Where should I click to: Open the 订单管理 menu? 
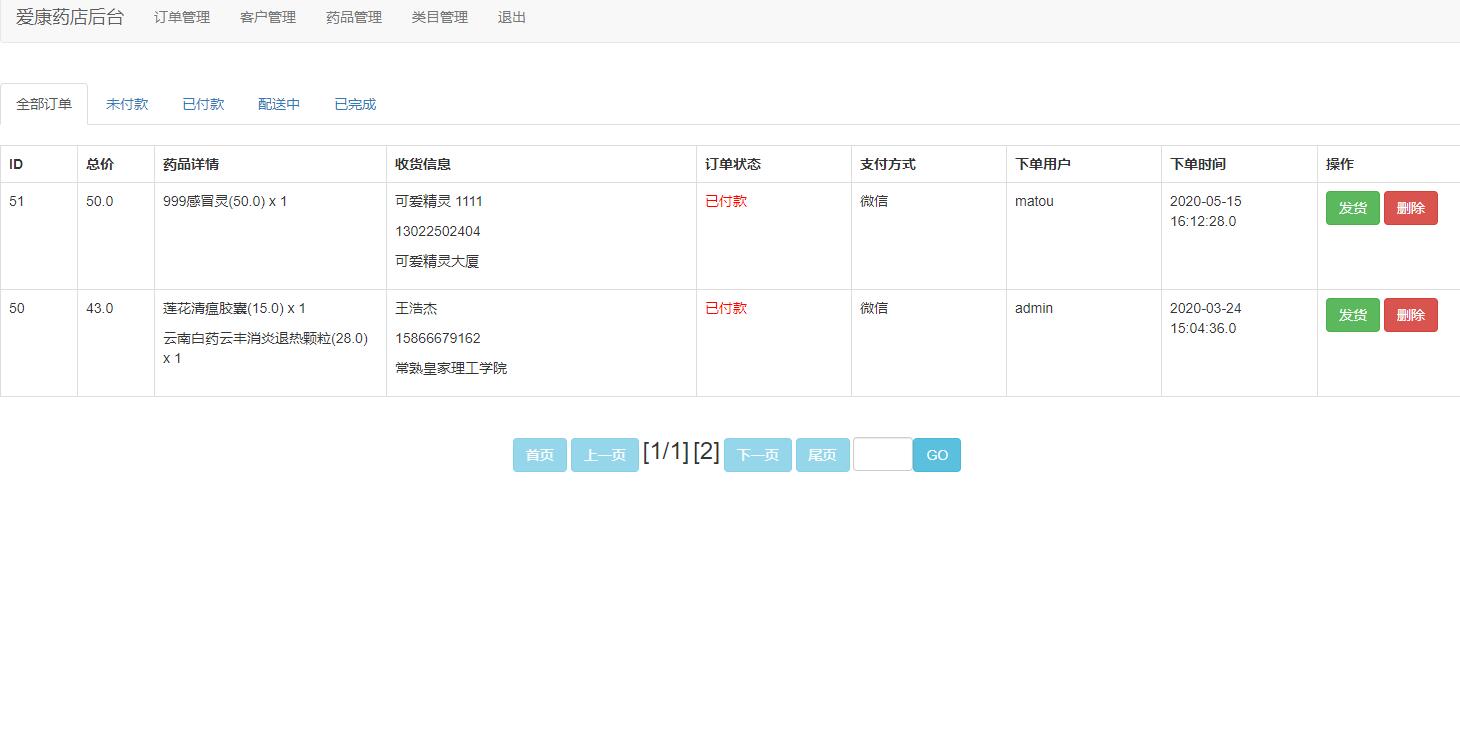click(181, 17)
